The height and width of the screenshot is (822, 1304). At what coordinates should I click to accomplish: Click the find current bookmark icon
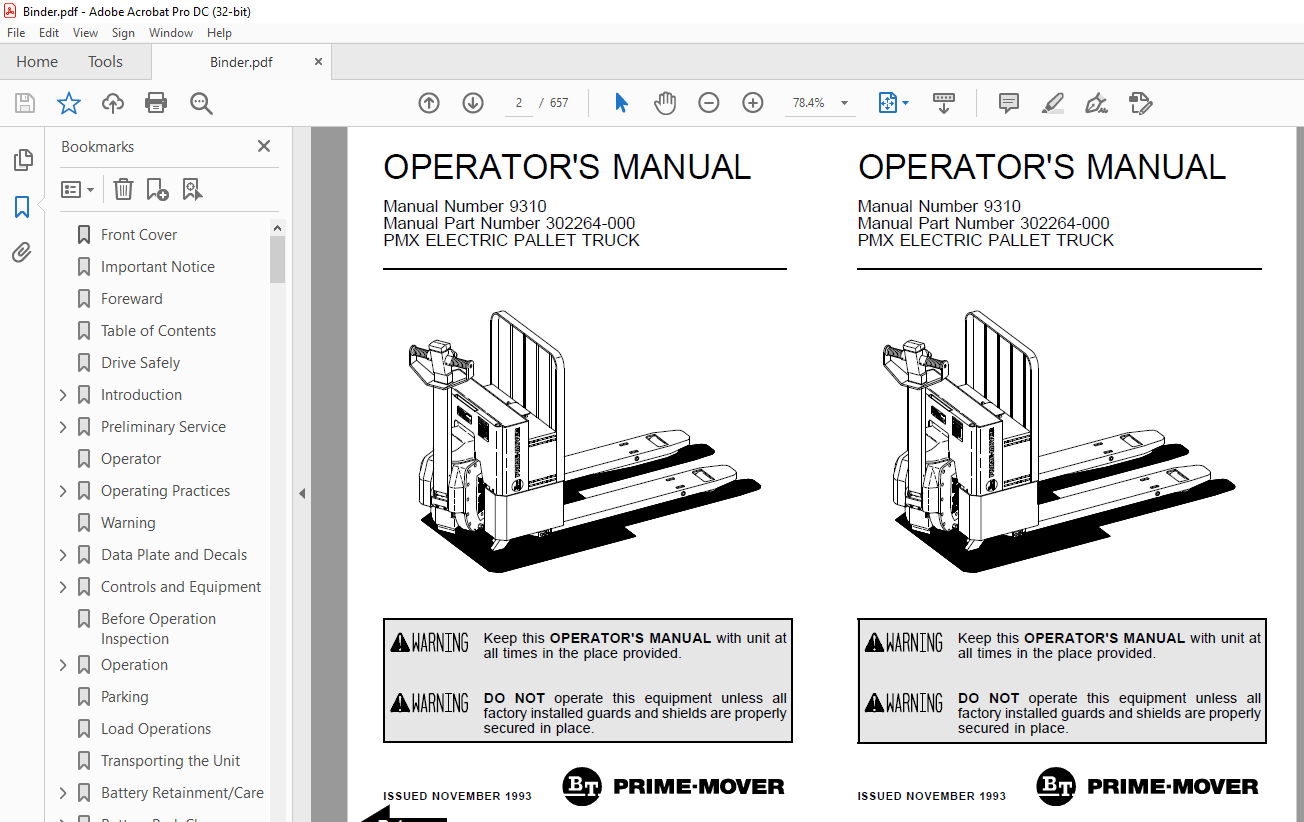click(192, 189)
